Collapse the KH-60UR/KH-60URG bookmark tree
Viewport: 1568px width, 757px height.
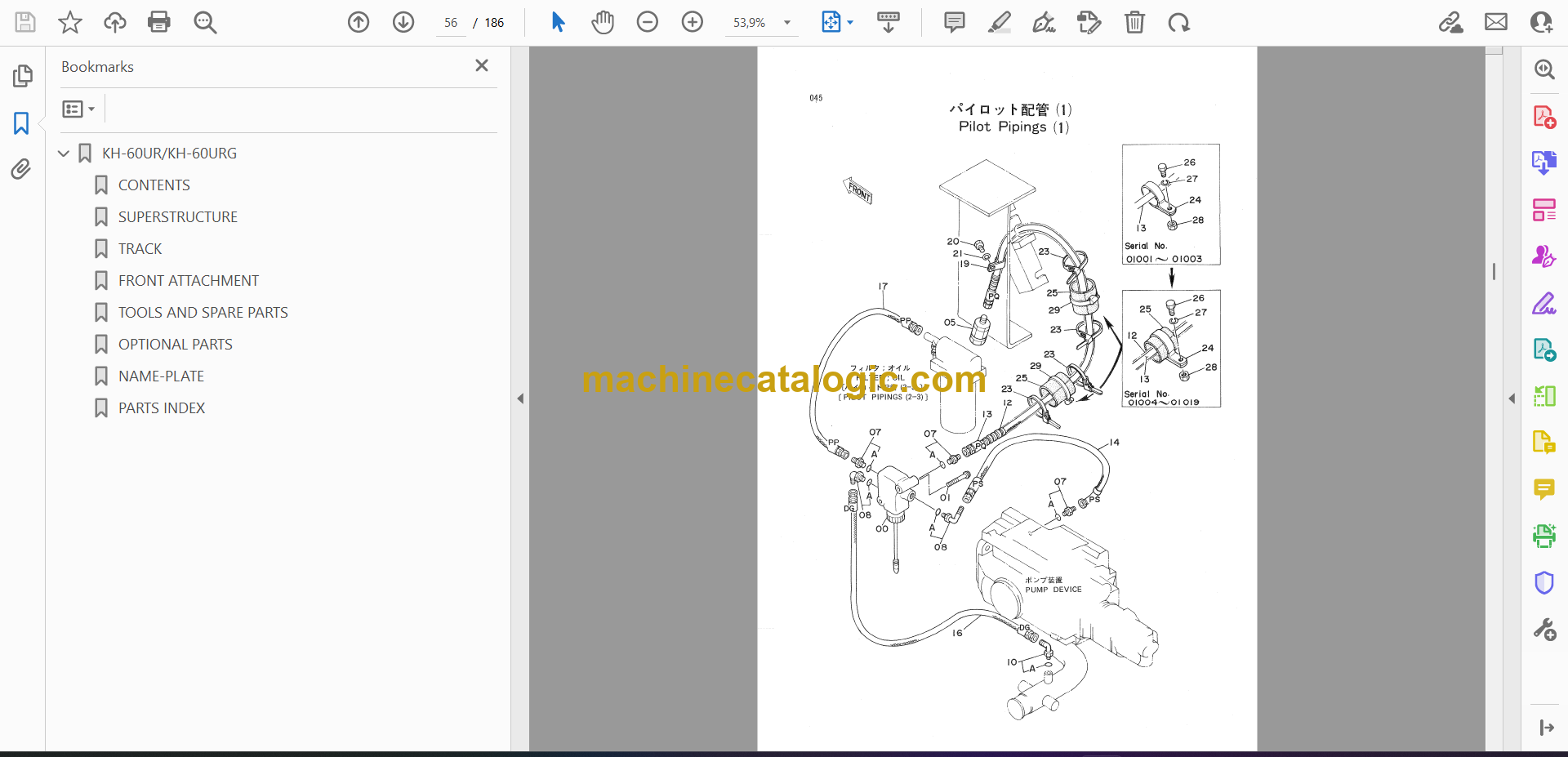[64, 154]
